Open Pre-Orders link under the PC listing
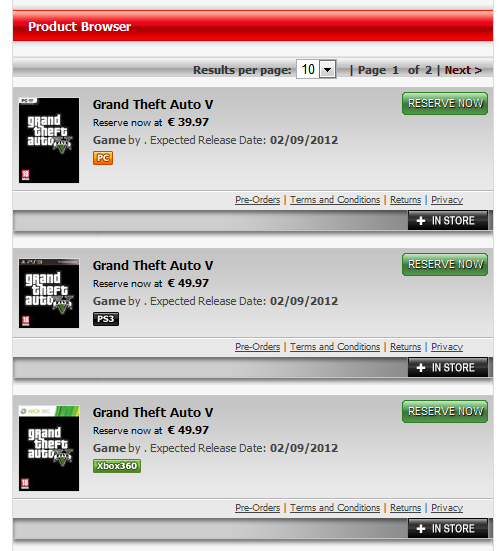The height and width of the screenshot is (551, 504). click(x=258, y=200)
